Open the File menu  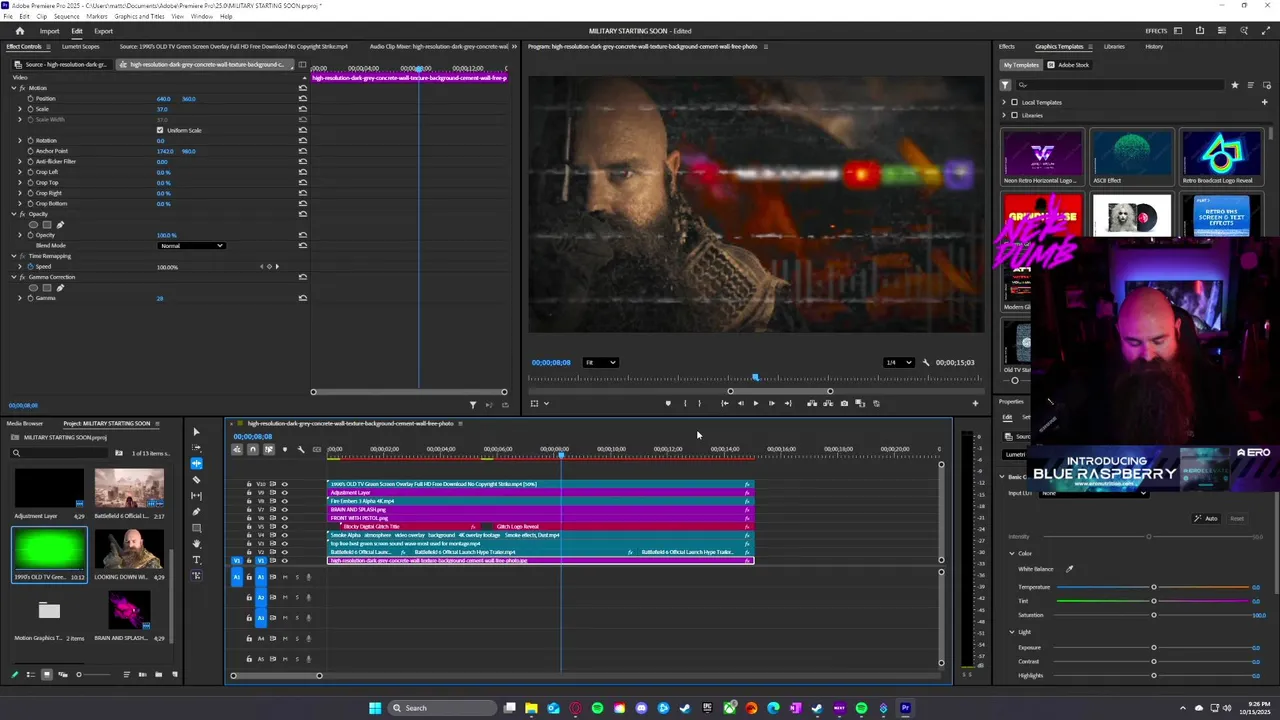pyautogui.click(x=8, y=17)
